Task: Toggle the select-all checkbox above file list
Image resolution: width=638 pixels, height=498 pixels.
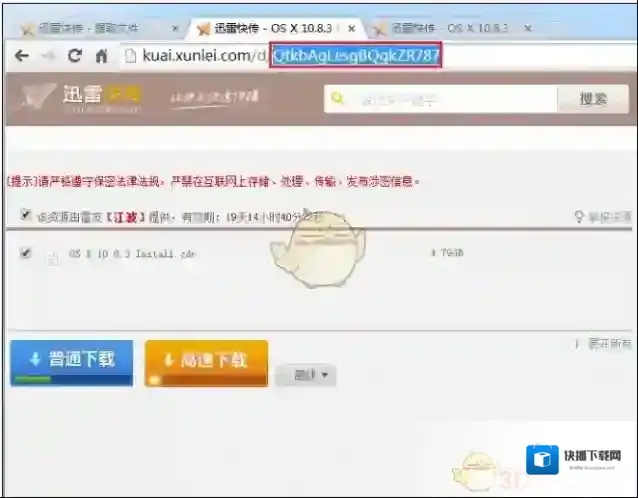Action: 25,215
